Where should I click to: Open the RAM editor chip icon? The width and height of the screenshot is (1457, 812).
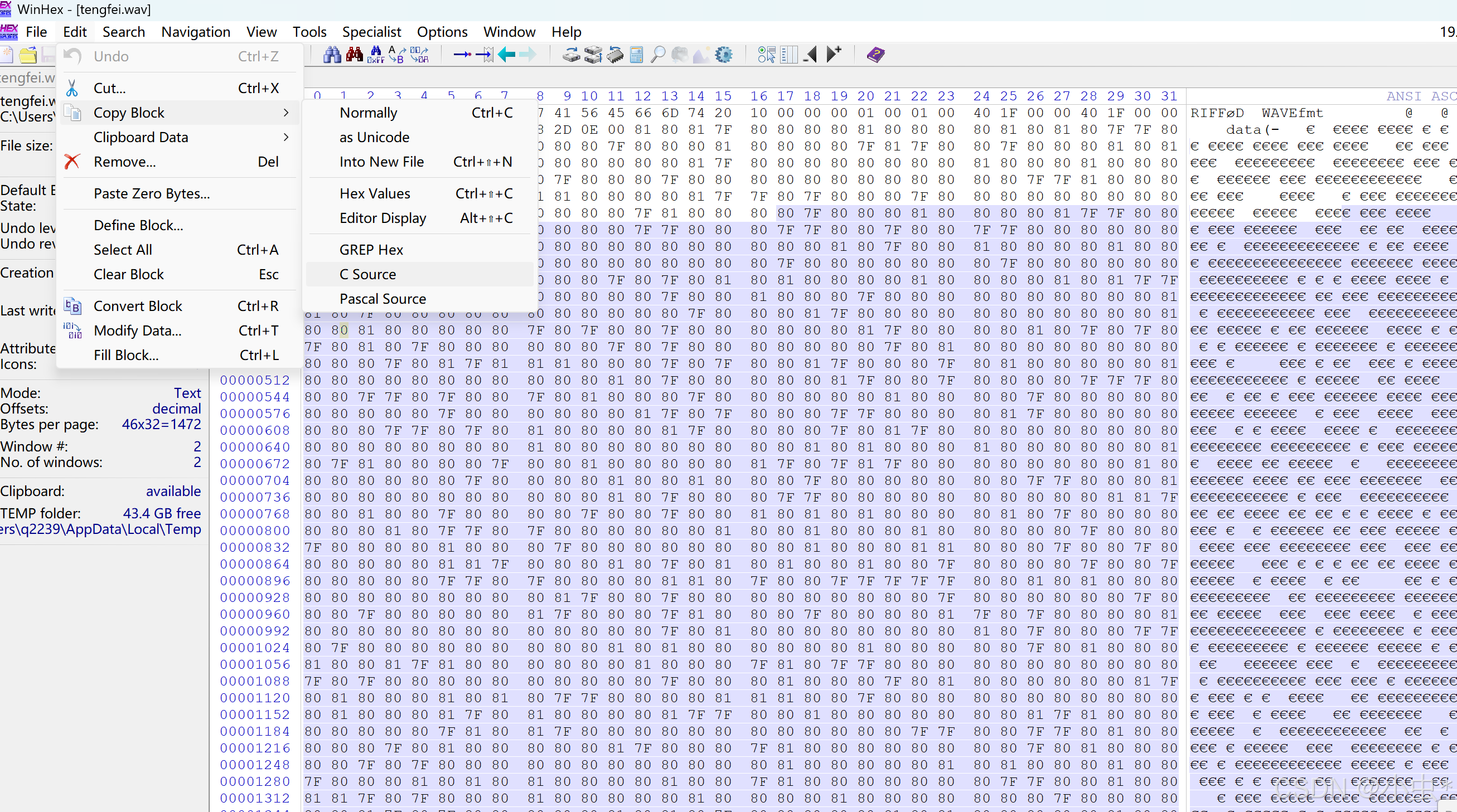(x=615, y=55)
